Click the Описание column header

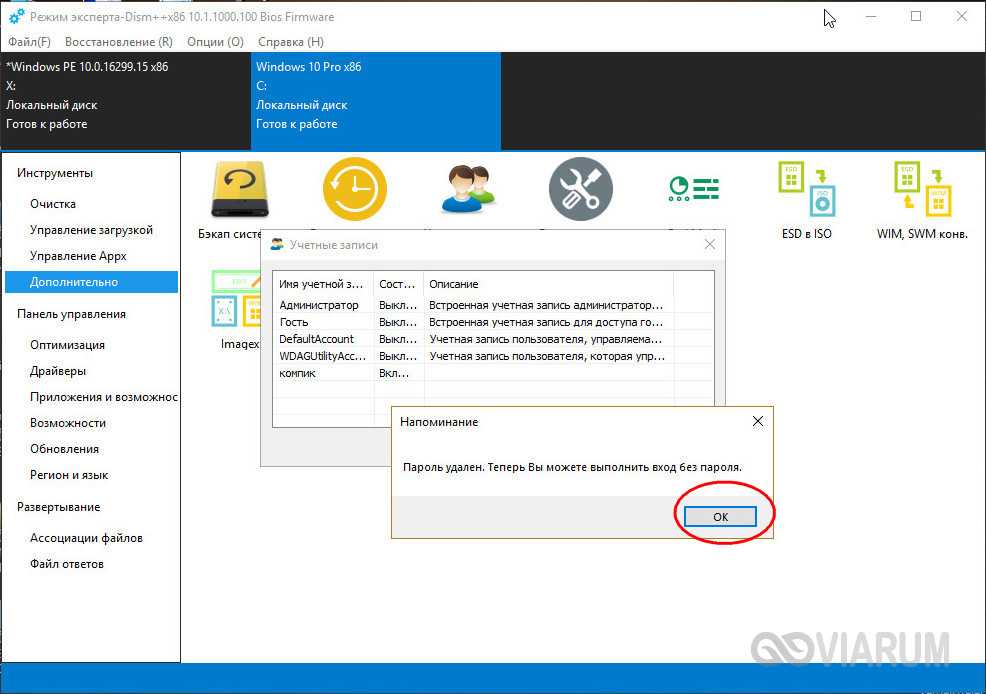tap(454, 284)
